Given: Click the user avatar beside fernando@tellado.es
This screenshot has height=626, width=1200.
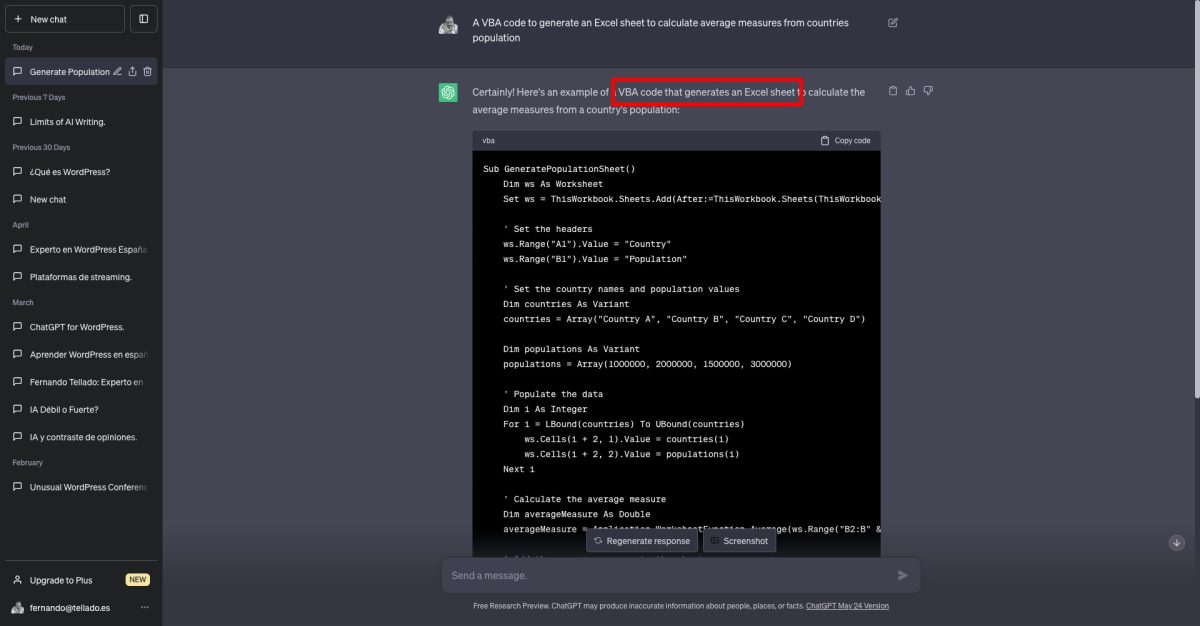Looking at the screenshot, I should [17, 607].
